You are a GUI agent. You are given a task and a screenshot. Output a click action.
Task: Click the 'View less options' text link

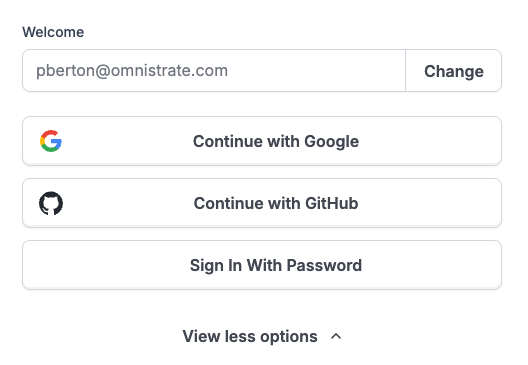pyautogui.click(x=250, y=336)
